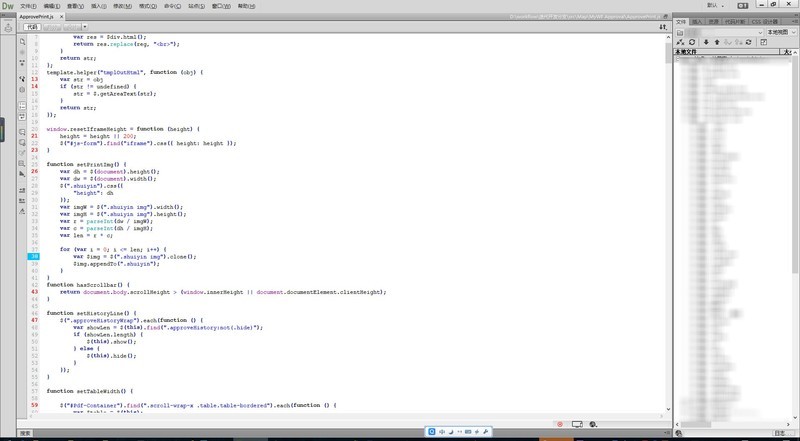Toggle word wrap in the coding toolbar
Image resolution: width=800 pixels, height=441 pixels.
coord(22,119)
